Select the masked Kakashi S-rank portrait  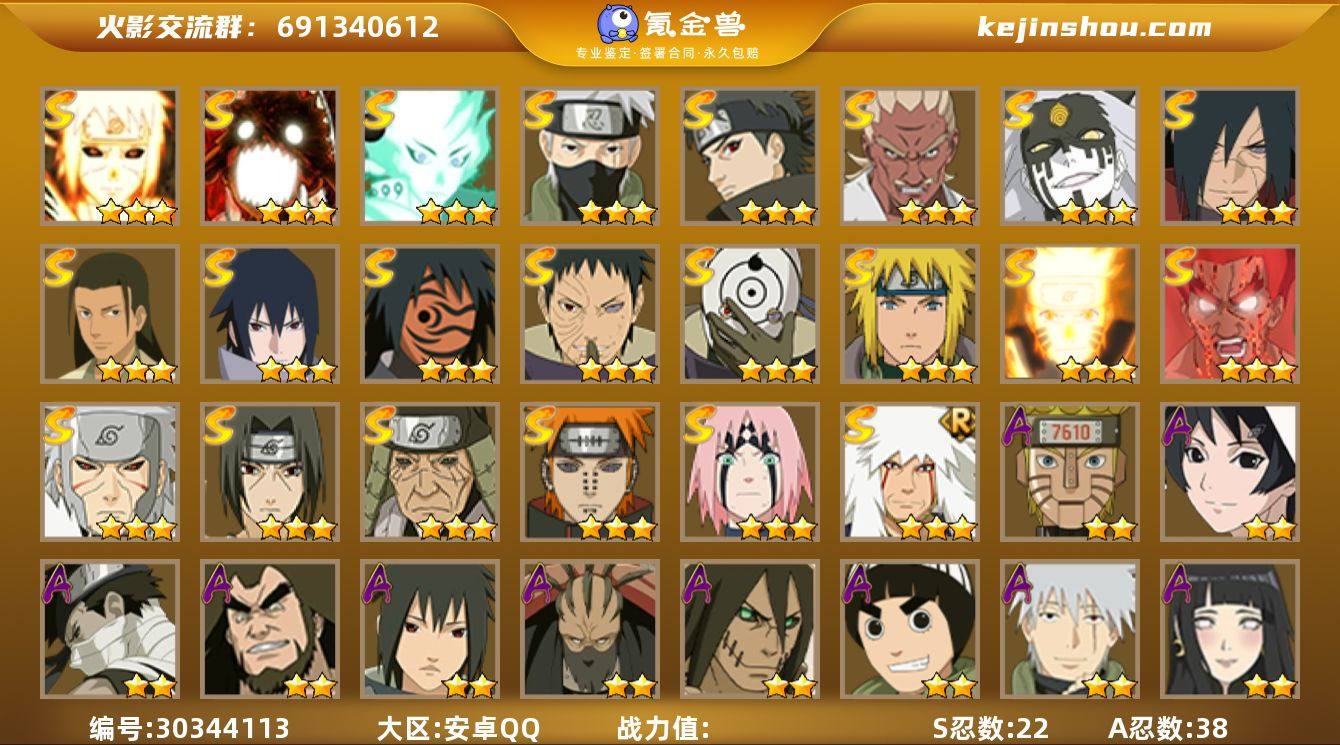click(589, 156)
